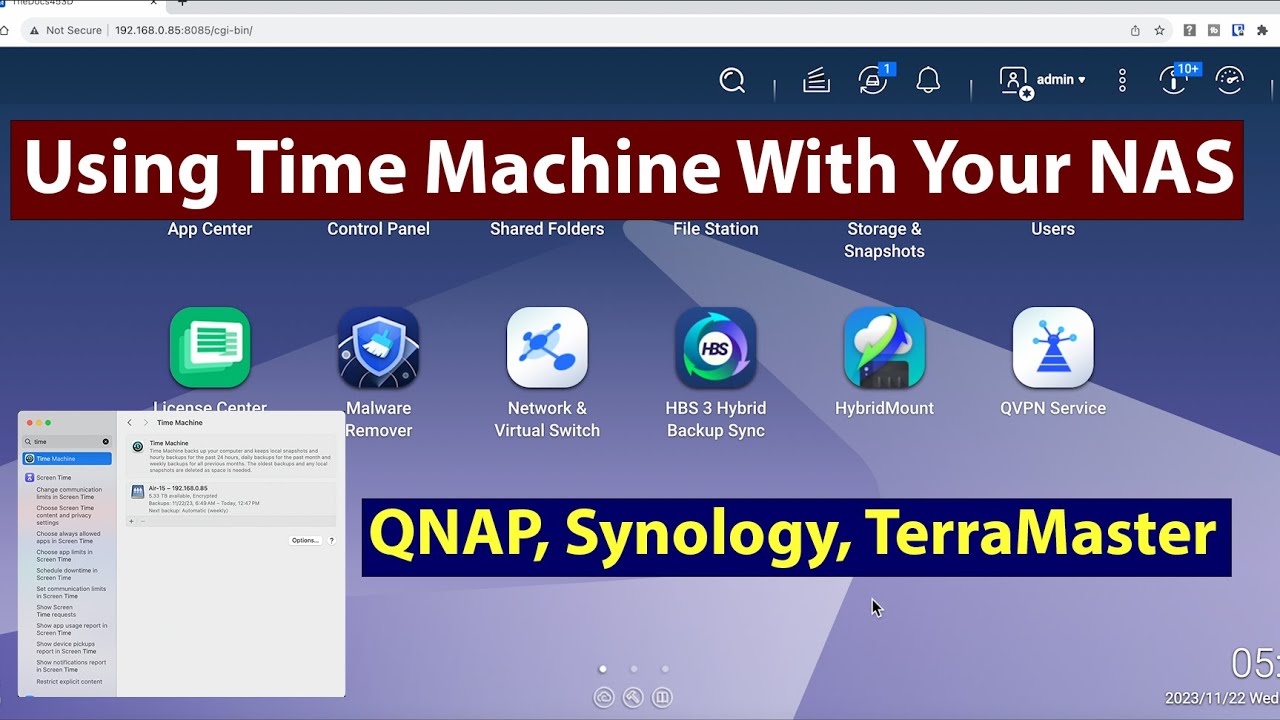Open the three-dot More options menu
Screen dimensions: 1280x720
click(x=1123, y=81)
